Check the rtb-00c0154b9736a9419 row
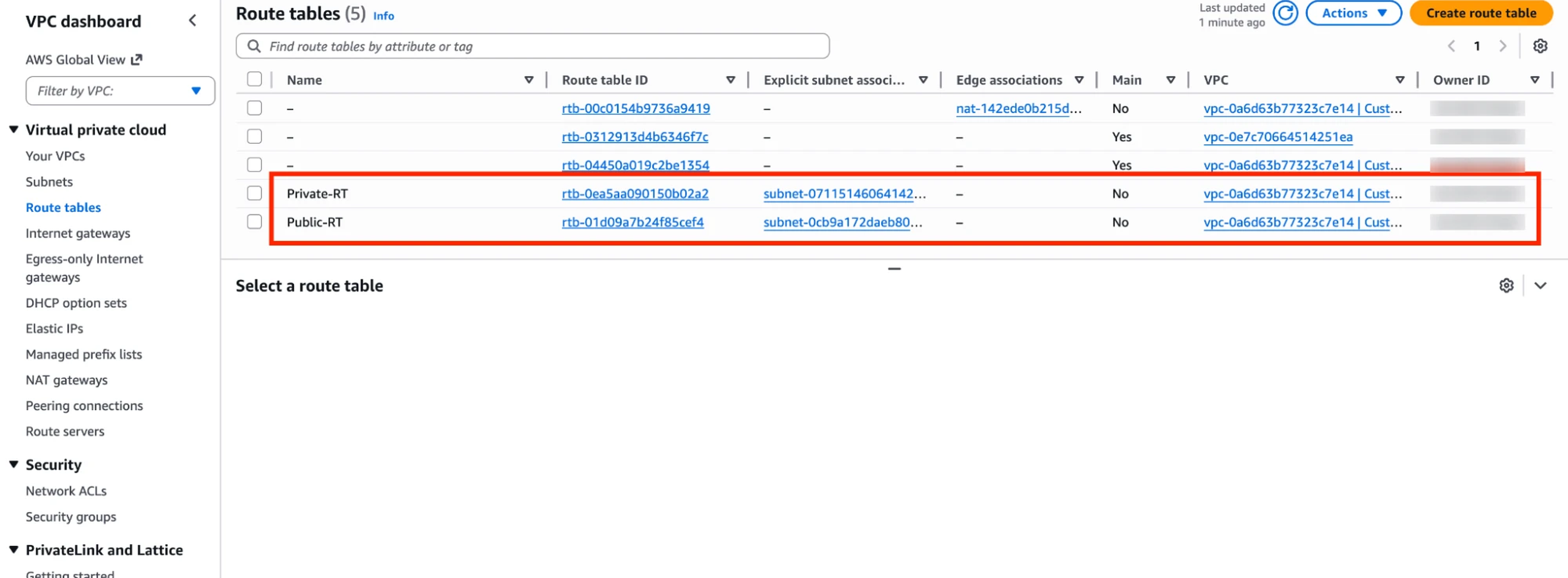This screenshot has height=578, width=1568. click(254, 108)
